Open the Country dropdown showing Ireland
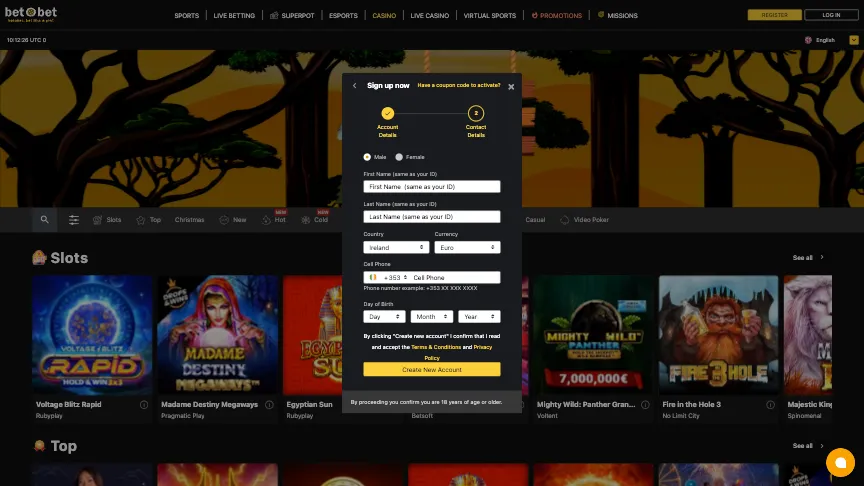The width and height of the screenshot is (864, 486). [x=396, y=247]
